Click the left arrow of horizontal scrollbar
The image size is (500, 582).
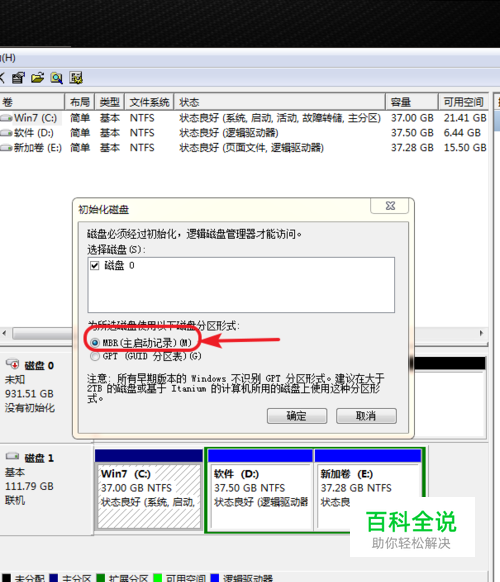pyautogui.click(x=4, y=333)
